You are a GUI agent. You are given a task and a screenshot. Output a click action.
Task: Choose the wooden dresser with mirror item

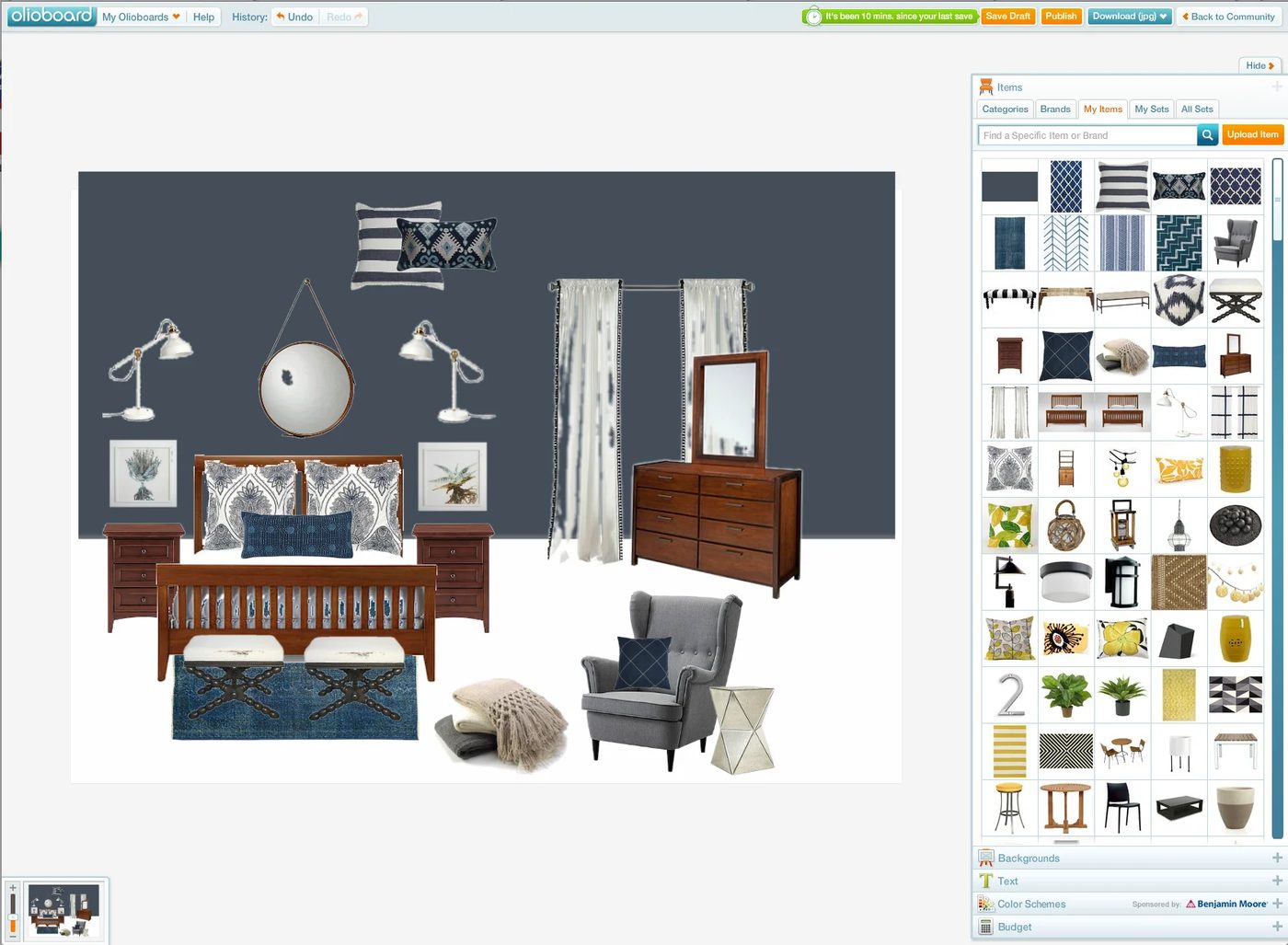pyautogui.click(x=1236, y=356)
